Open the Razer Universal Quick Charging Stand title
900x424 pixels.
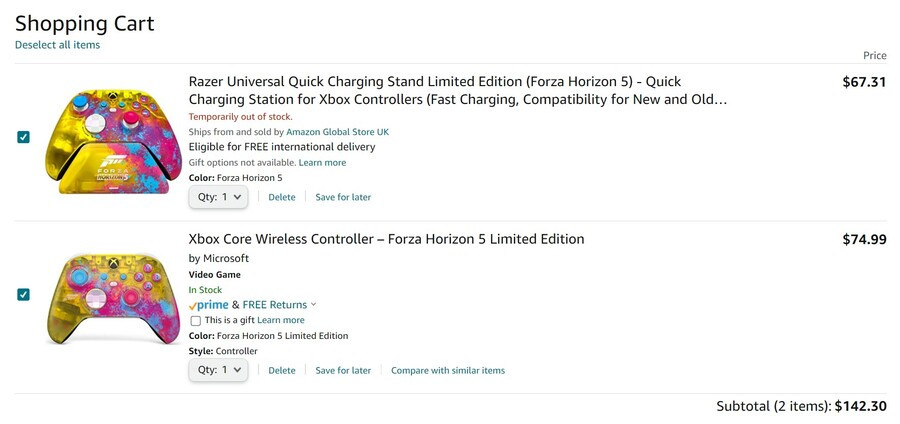click(458, 91)
